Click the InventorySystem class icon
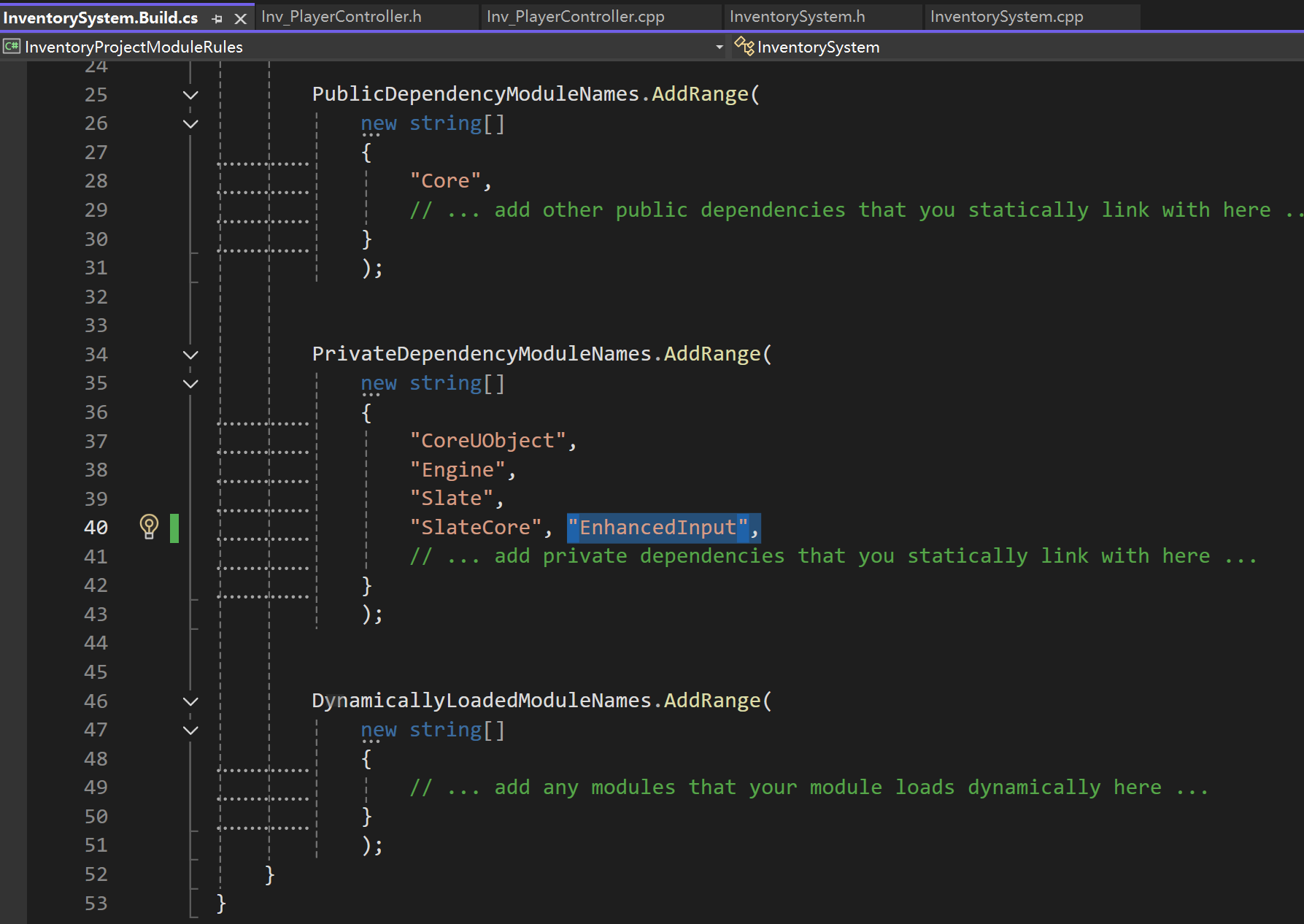 [x=744, y=46]
